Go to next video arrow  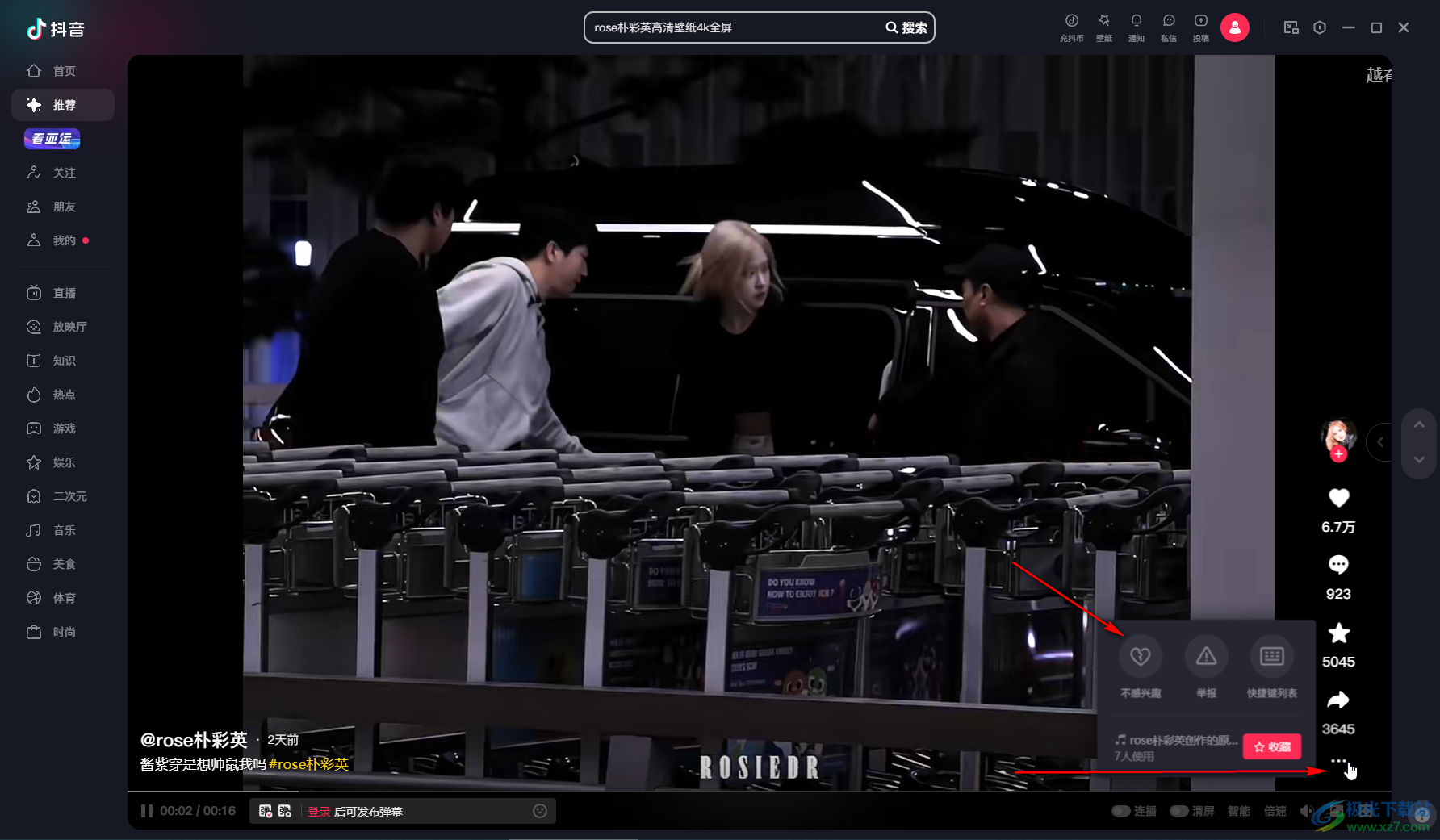pos(1419,460)
